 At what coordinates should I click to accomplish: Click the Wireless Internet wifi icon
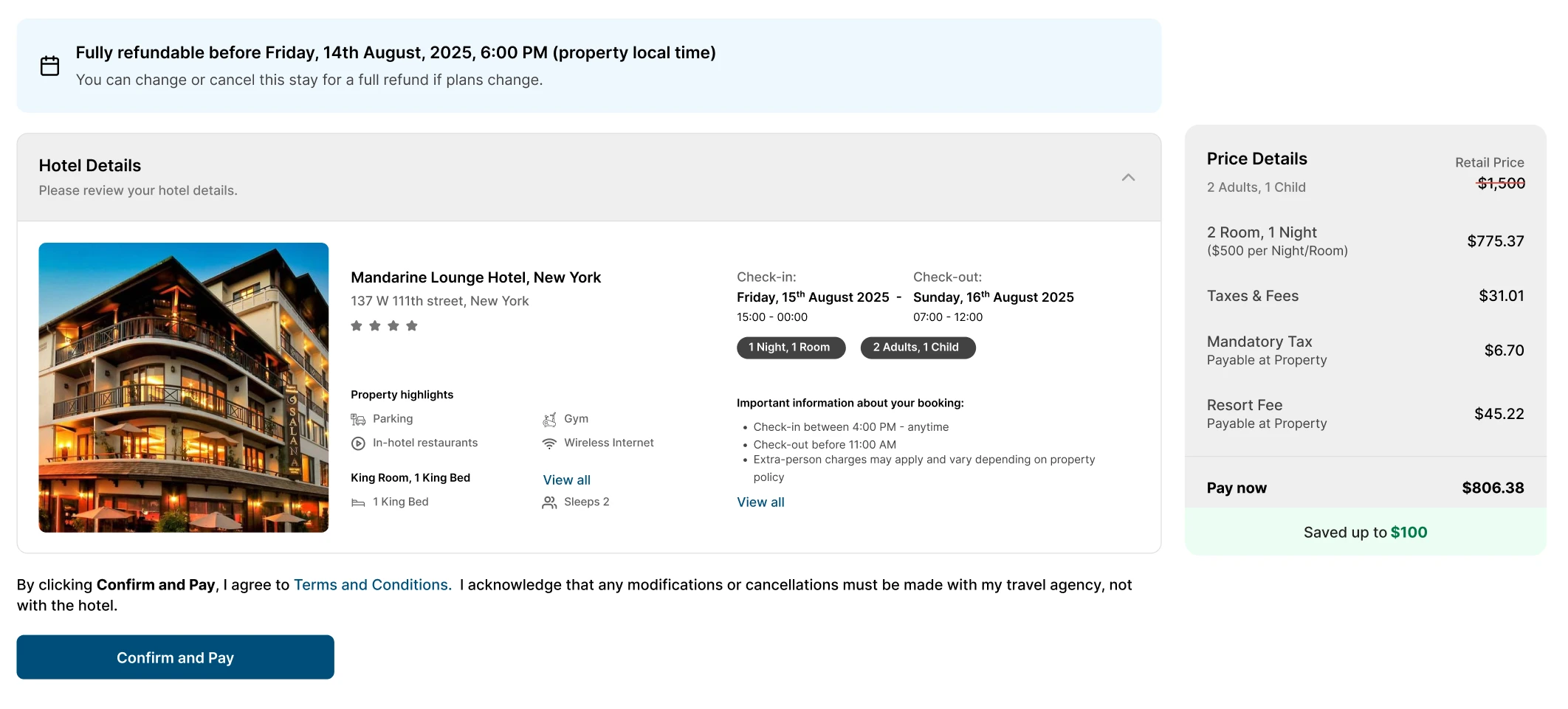(x=549, y=443)
